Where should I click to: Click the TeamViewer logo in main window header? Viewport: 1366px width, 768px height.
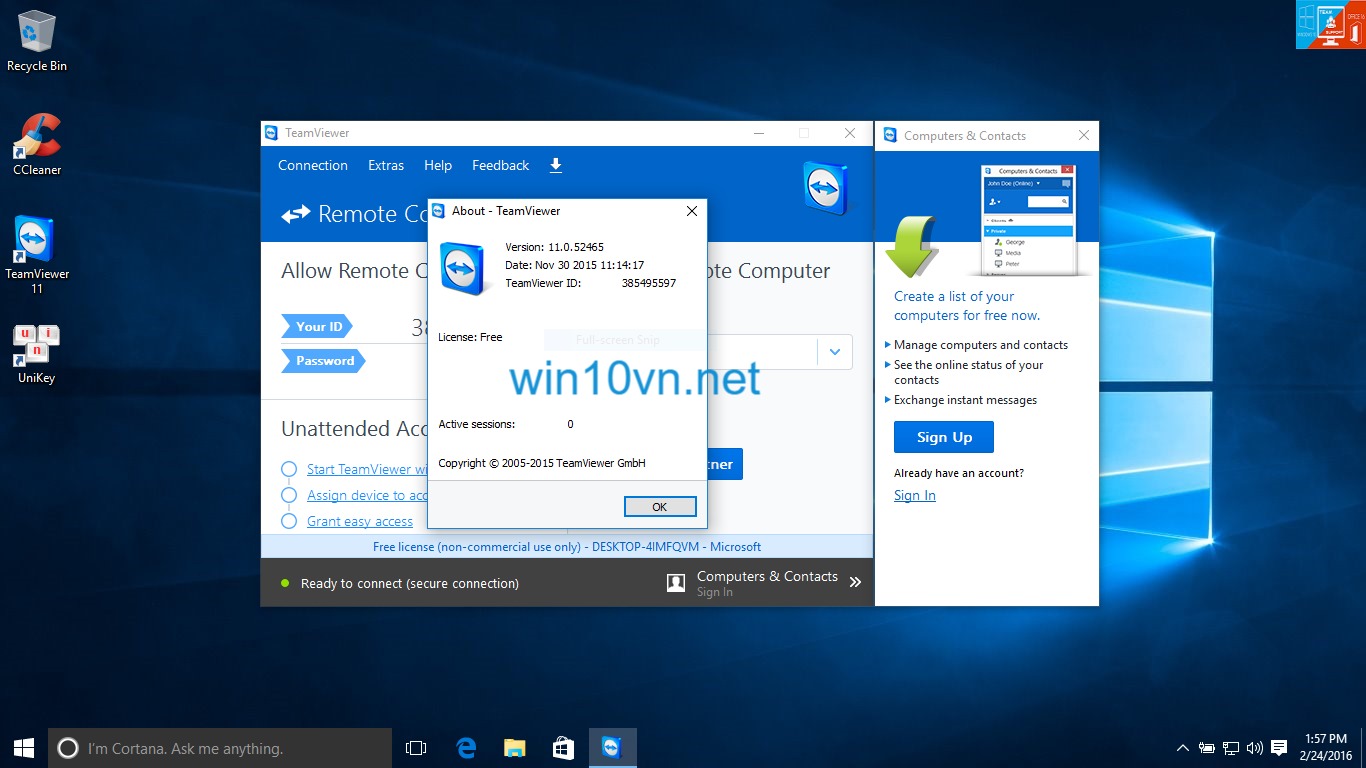[x=826, y=187]
